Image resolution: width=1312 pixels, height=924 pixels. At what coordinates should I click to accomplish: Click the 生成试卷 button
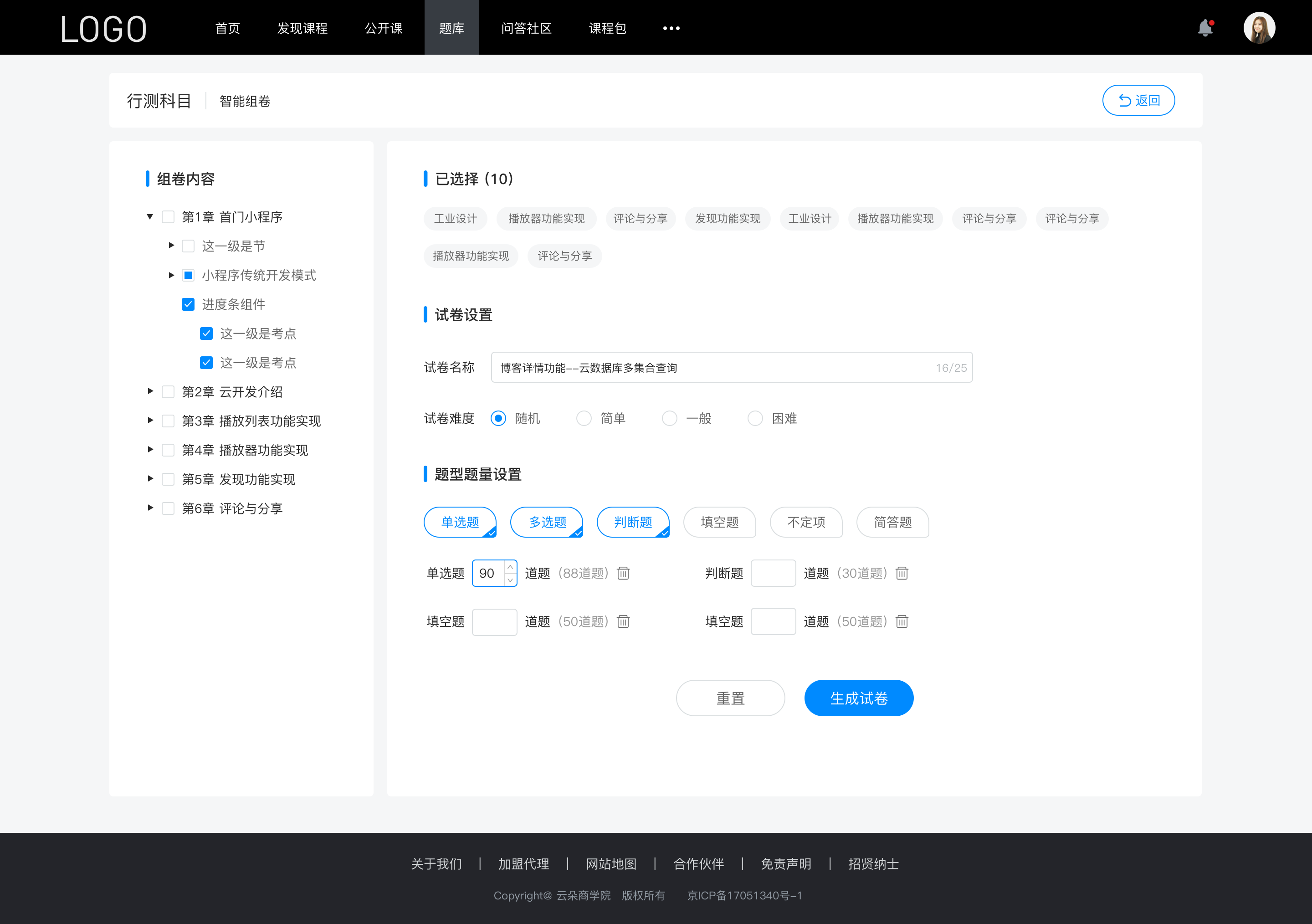pyautogui.click(x=858, y=697)
